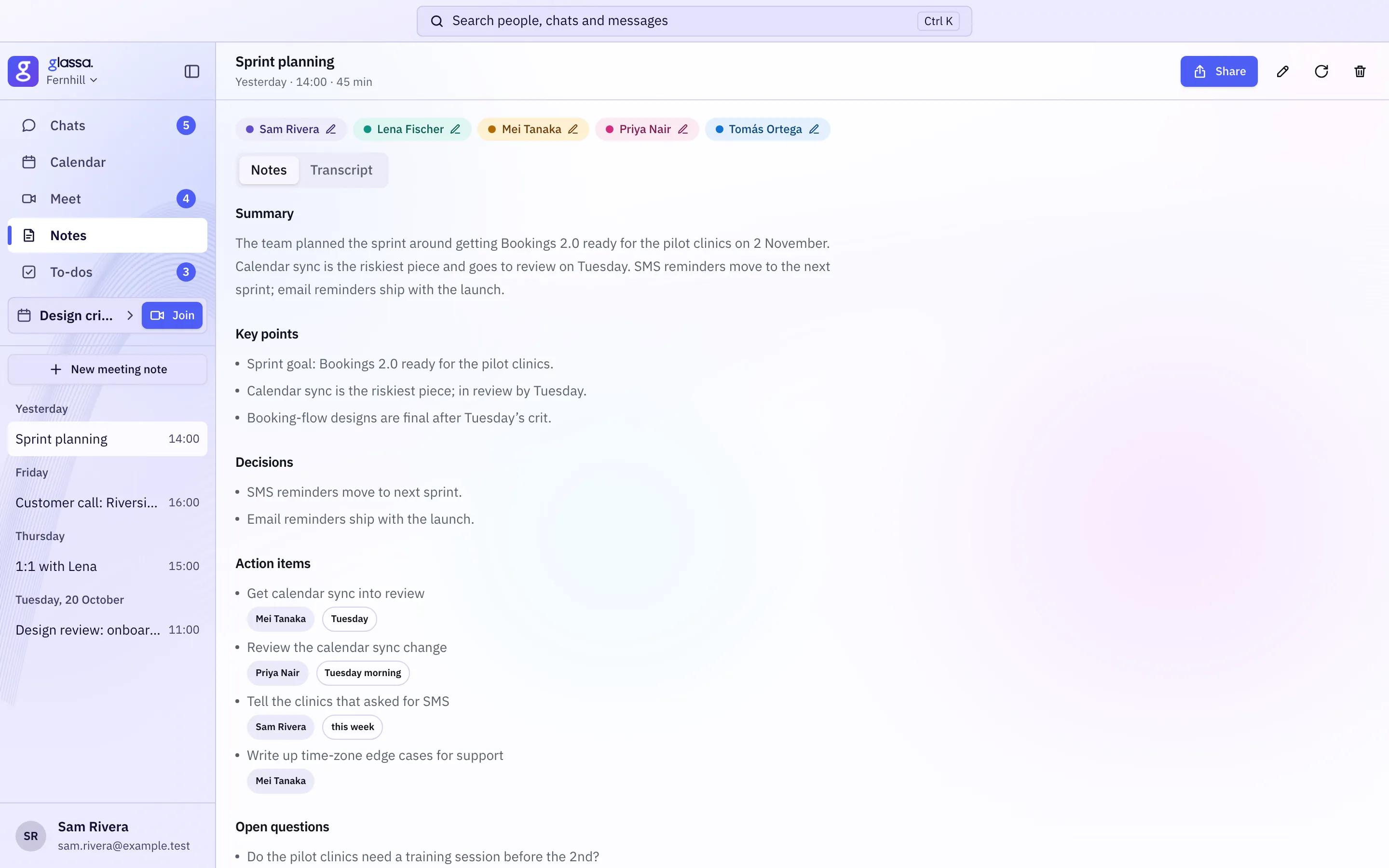Image resolution: width=1389 pixels, height=868 pixels.
Task: Select the Notes tab
Action: pos(269,170)
